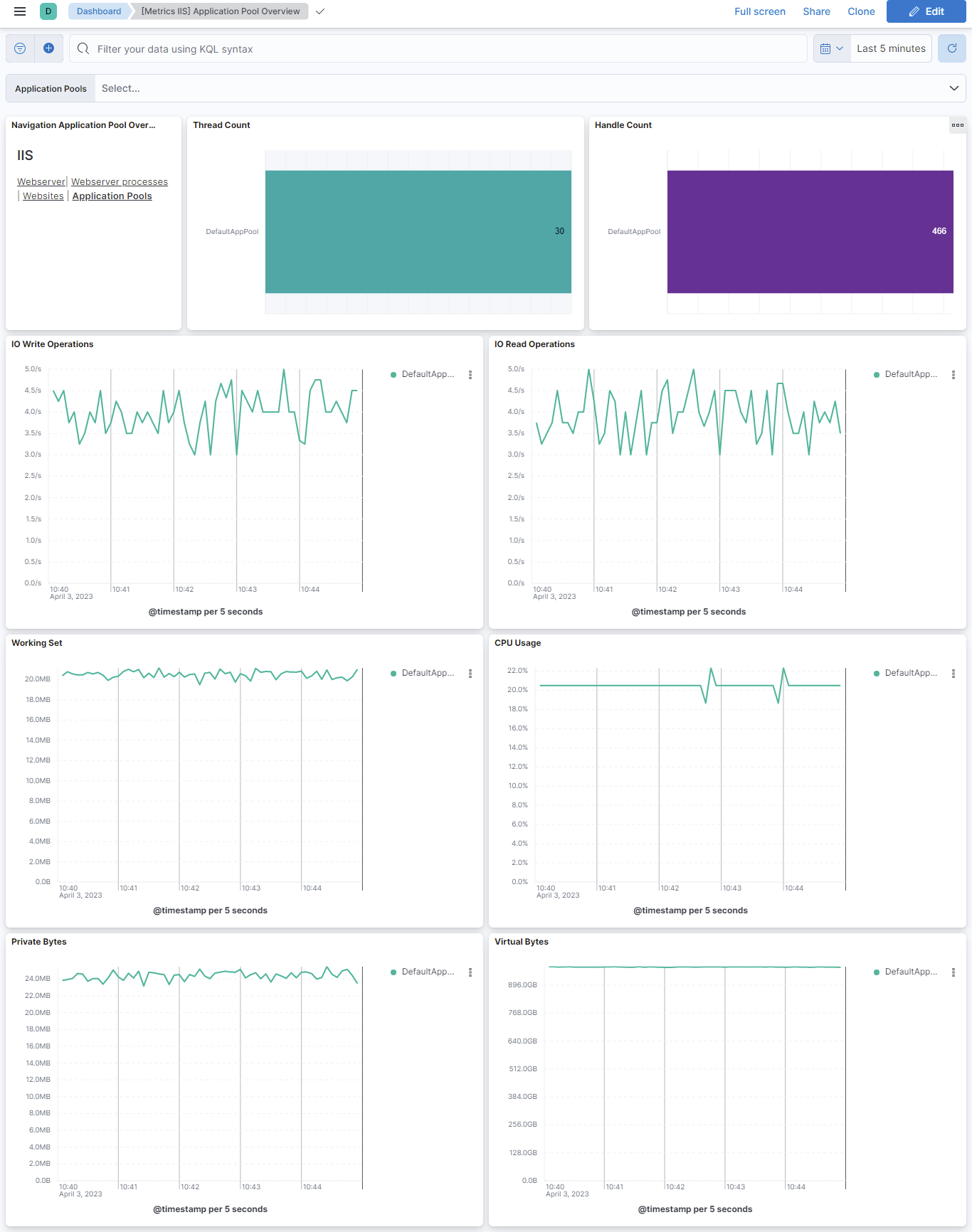Refresh the dashboard data
Viewport: 972px width, 1232px height.
951,48
